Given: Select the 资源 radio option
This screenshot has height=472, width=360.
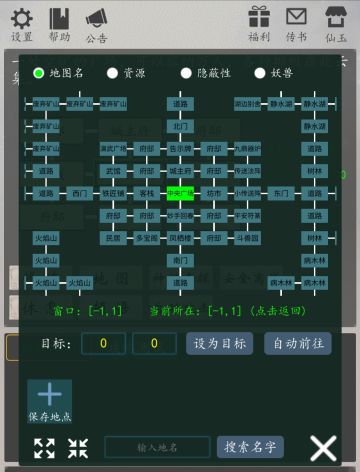Looking at the screenshot, I should point(112,73).
